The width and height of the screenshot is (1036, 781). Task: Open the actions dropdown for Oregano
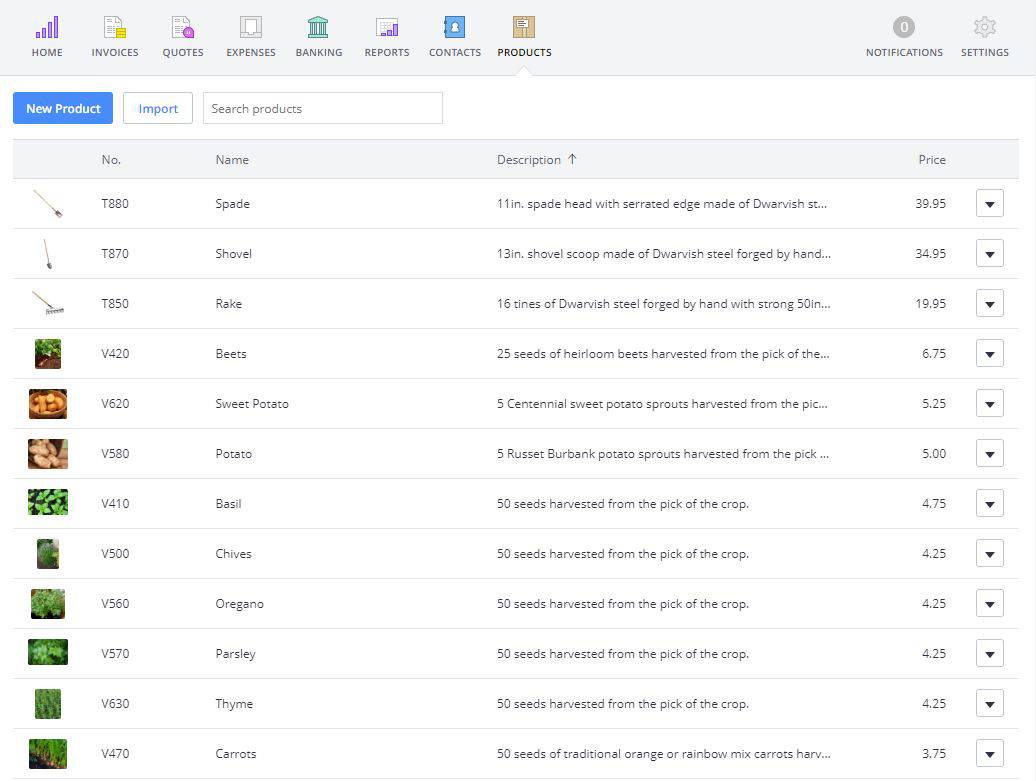pyautogui.click(x=989, y=604)
